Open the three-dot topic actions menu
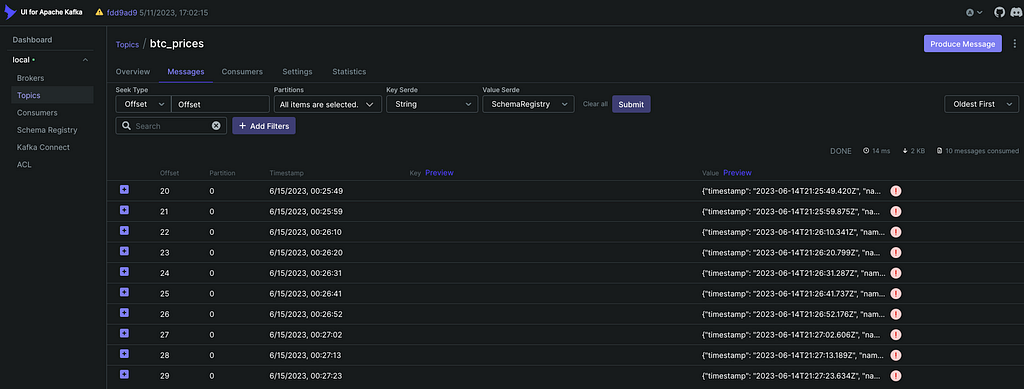The image size is (1024, 389). point(1014,44)
